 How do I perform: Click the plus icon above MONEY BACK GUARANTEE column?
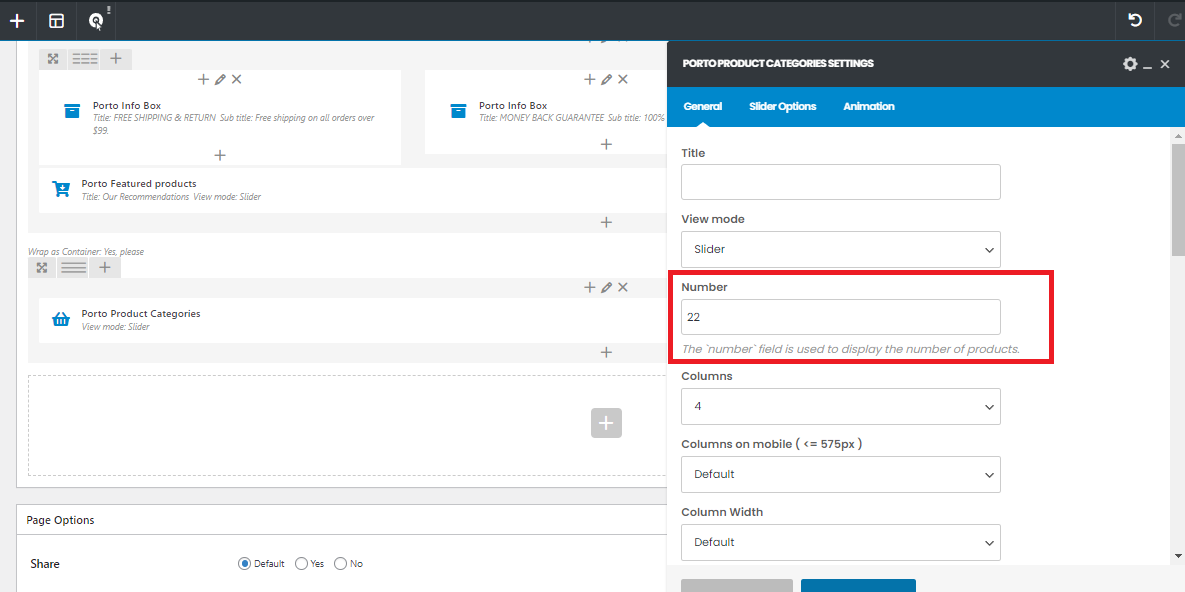(589, 79)
